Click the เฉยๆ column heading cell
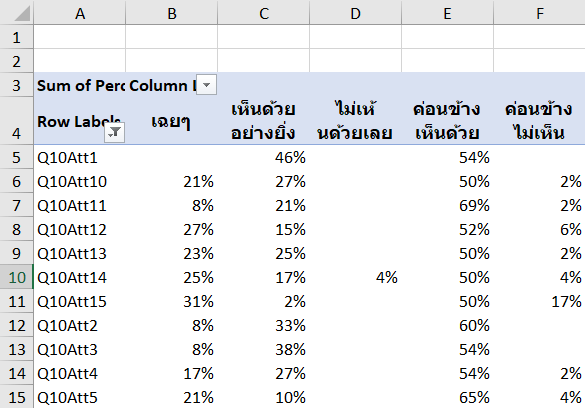Viewport: 585px width, 408px height. (172, 121)
